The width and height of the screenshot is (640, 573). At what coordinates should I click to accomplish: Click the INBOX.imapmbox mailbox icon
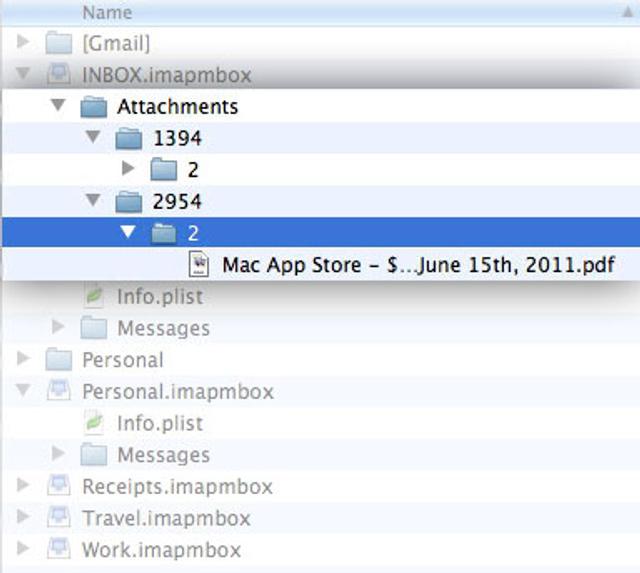[59, 74]
